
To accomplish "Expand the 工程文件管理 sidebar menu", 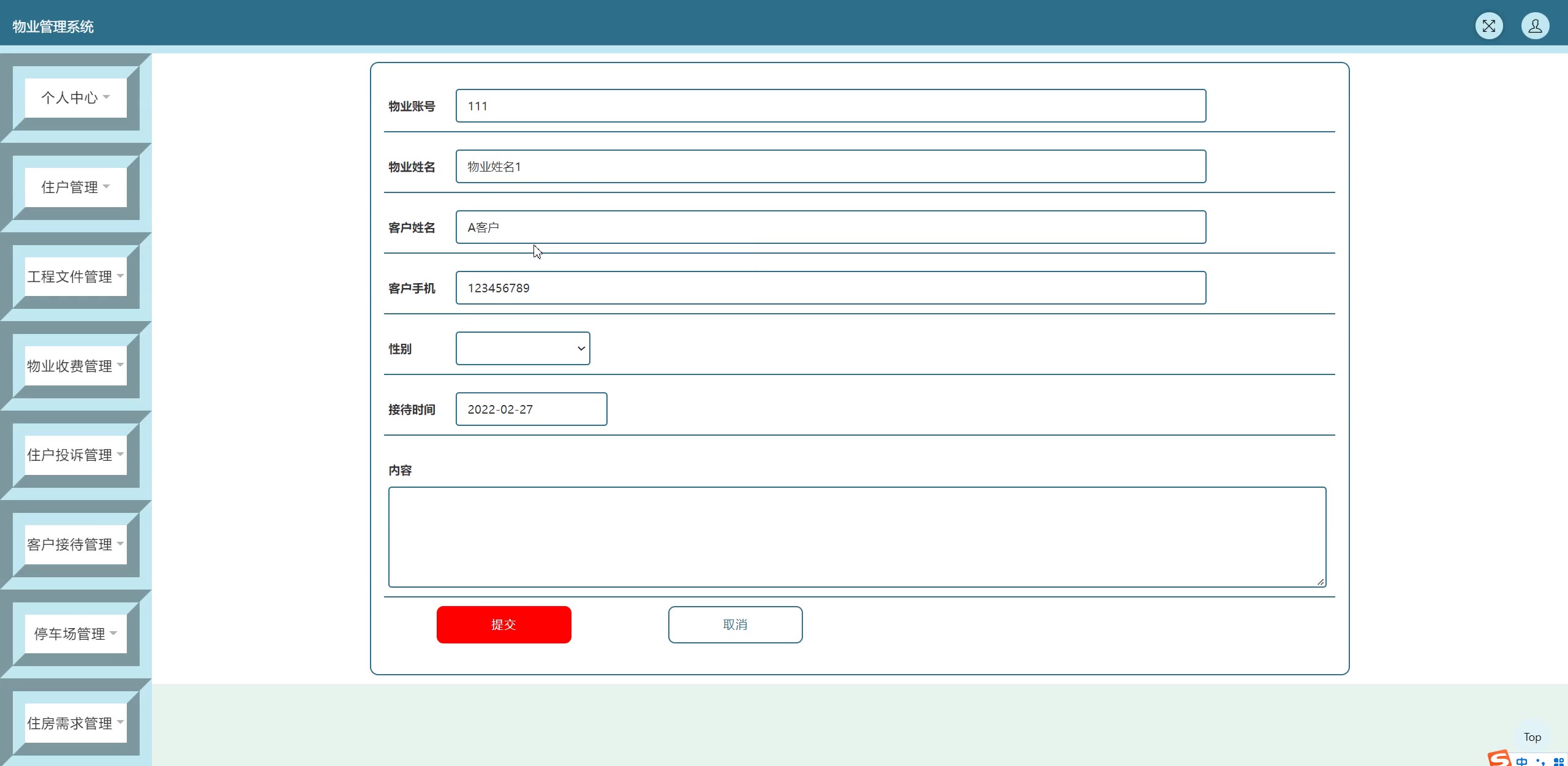I will click(x=76, y=276).
